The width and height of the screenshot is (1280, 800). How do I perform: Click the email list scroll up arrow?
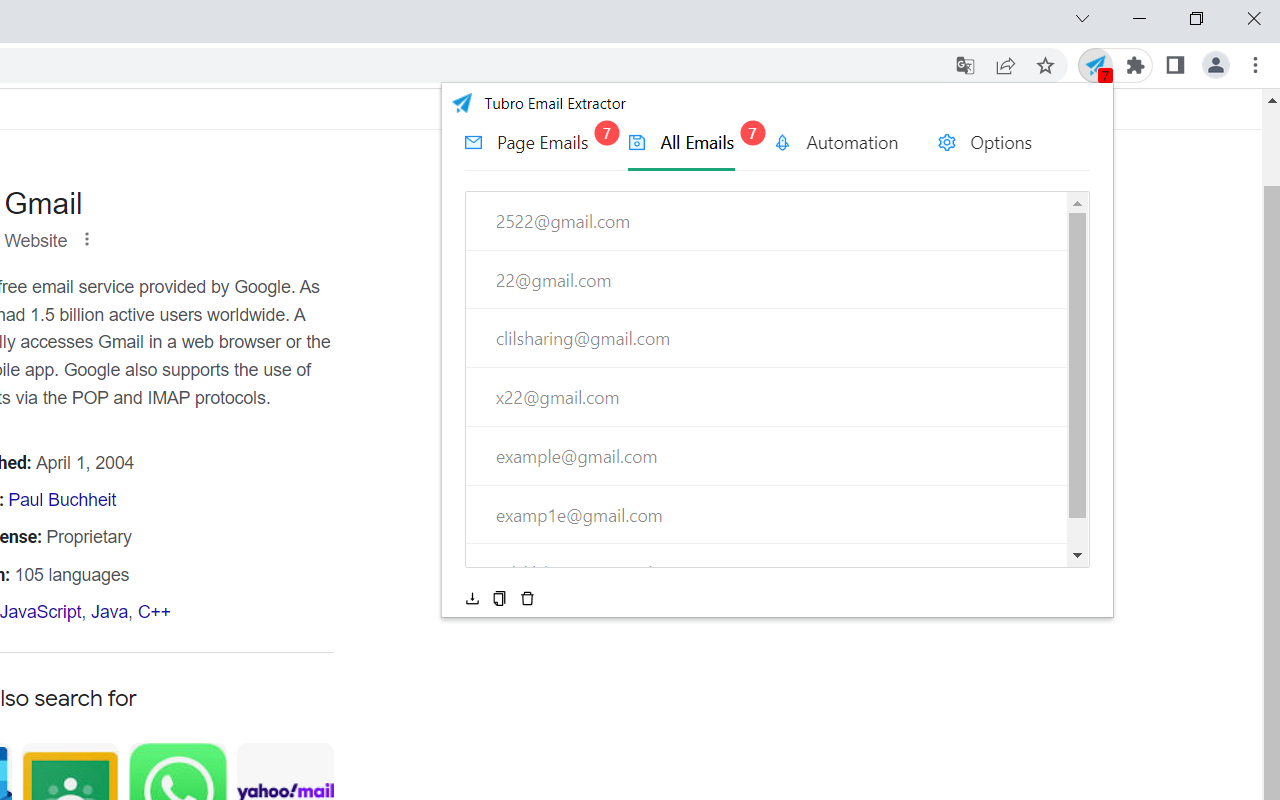1077,203
